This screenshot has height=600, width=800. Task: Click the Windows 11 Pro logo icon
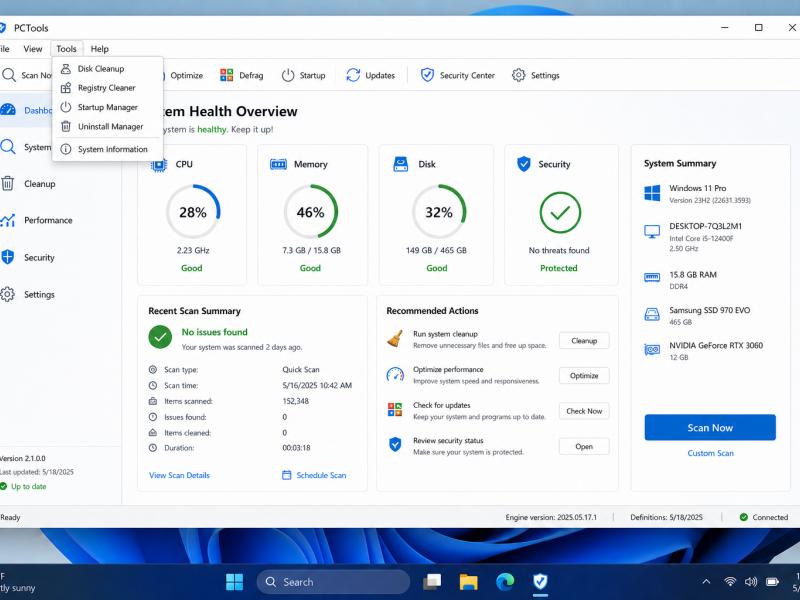pos(652,193)
